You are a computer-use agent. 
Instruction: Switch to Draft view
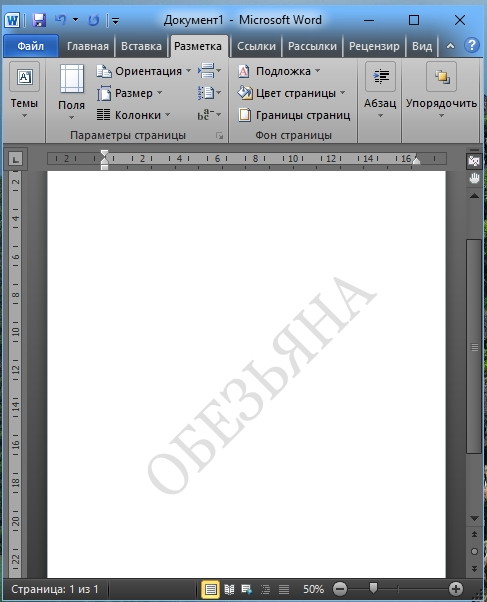[x=284, y=589]
